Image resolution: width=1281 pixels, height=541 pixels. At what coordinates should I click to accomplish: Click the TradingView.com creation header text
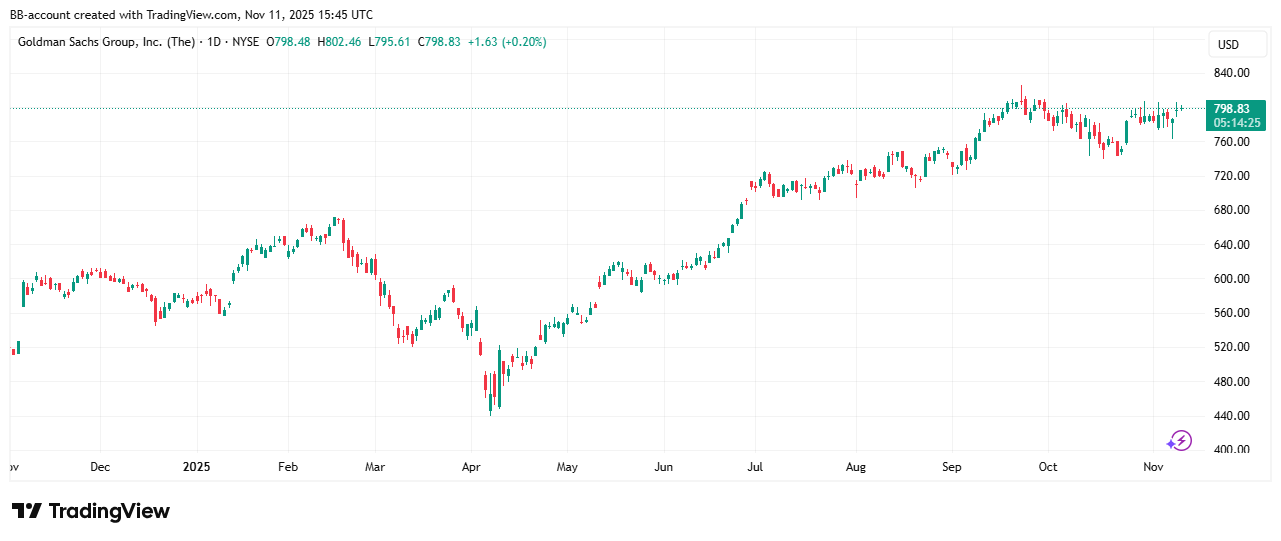point(192,15)
